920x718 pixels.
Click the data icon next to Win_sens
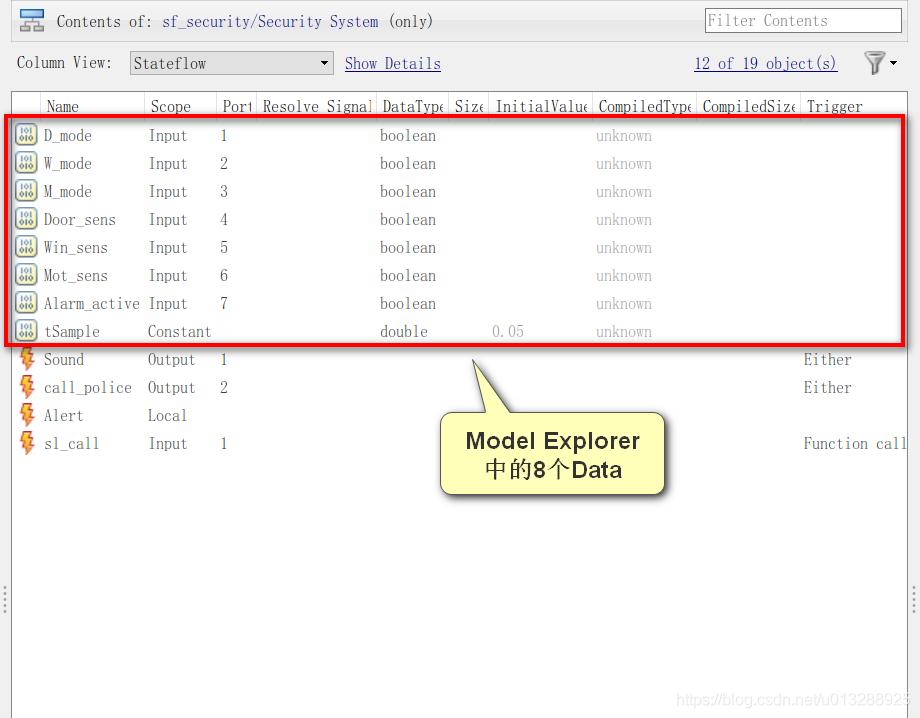(26, 247)
